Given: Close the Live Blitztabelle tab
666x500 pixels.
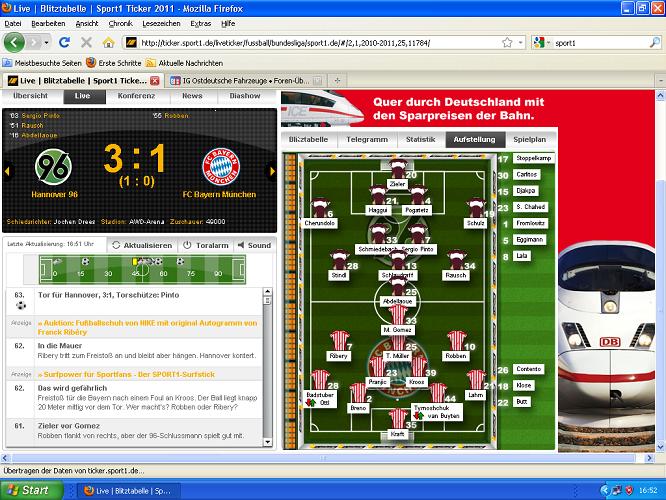Looking at the screenshot, I should click(155, 80).
